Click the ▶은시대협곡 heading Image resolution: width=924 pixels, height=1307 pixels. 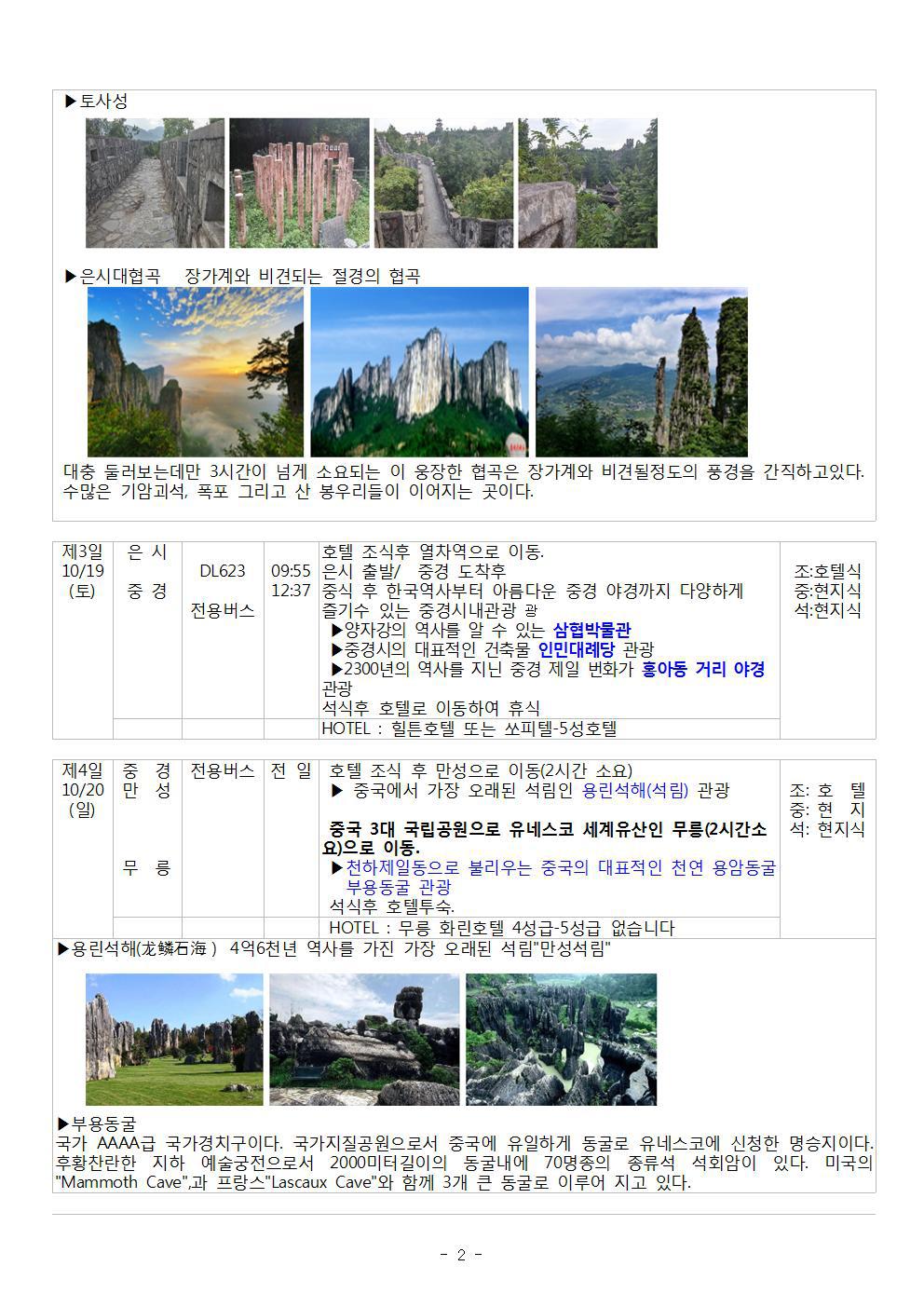coord(112,277)
